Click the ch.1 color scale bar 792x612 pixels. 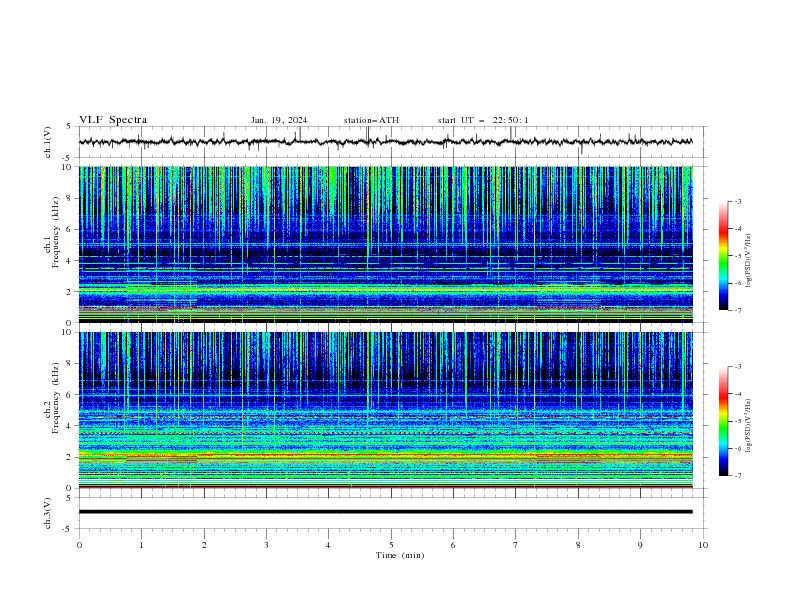click(723, 256)
